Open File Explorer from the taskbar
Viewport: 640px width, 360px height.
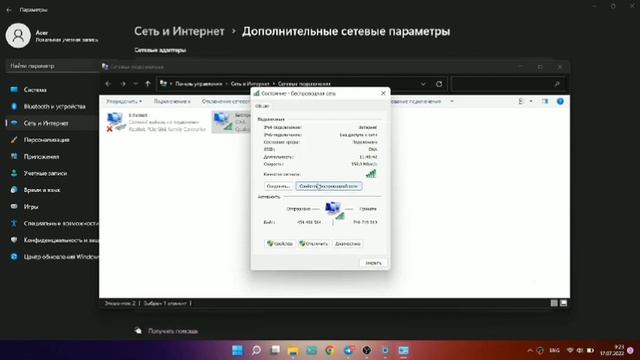(x=293, y=350)
